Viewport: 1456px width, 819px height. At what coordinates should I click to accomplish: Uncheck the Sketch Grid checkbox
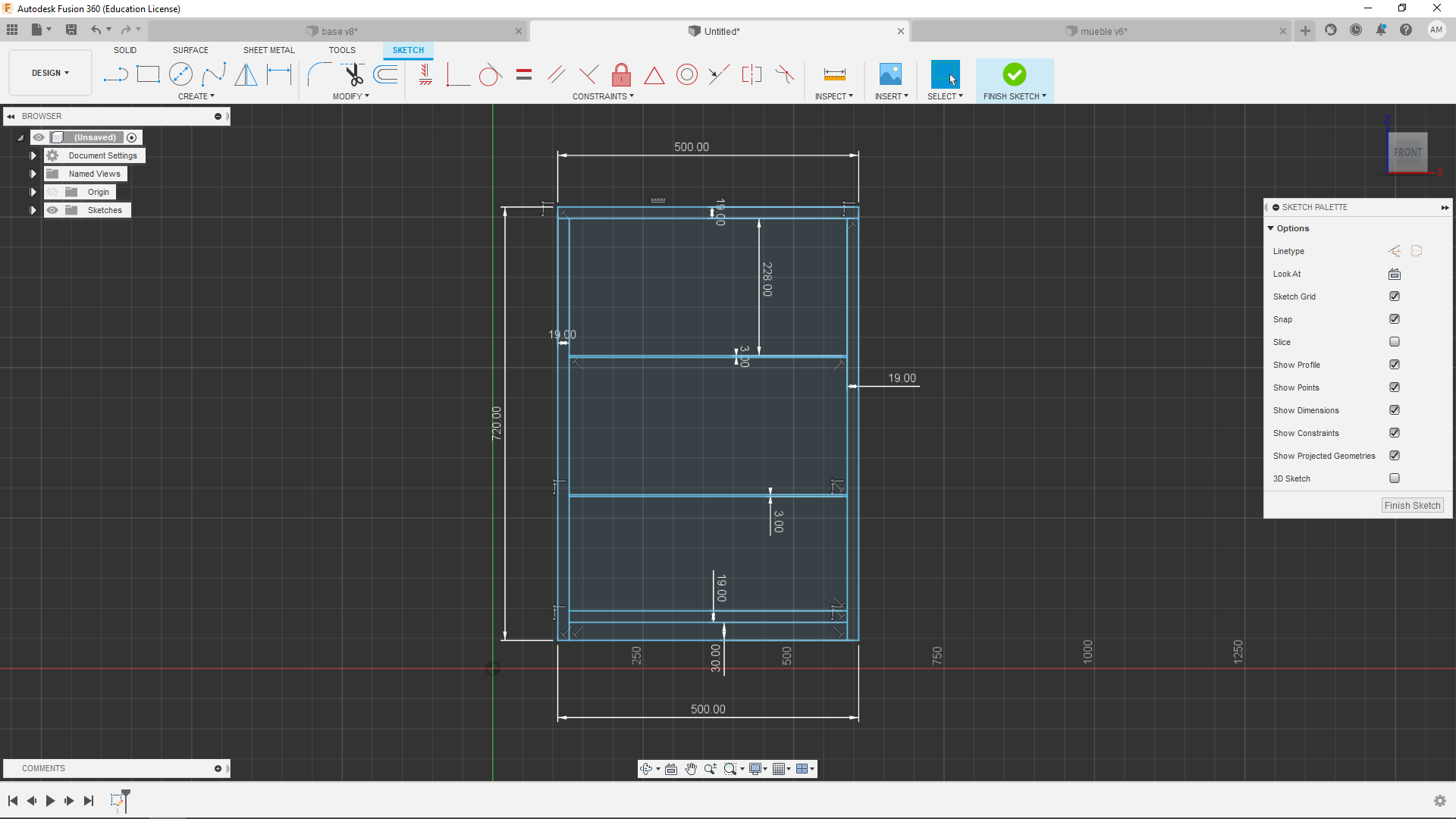point(1394,297)
